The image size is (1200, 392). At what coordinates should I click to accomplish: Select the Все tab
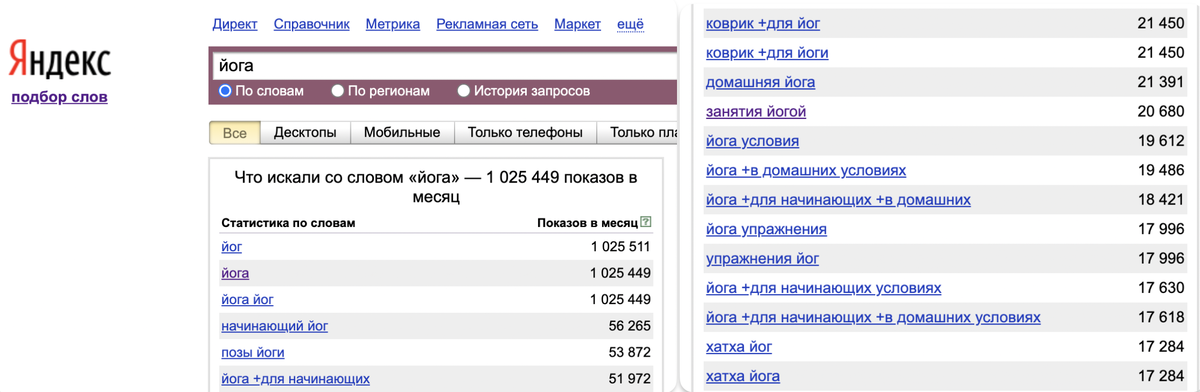[x=235, y=132]
